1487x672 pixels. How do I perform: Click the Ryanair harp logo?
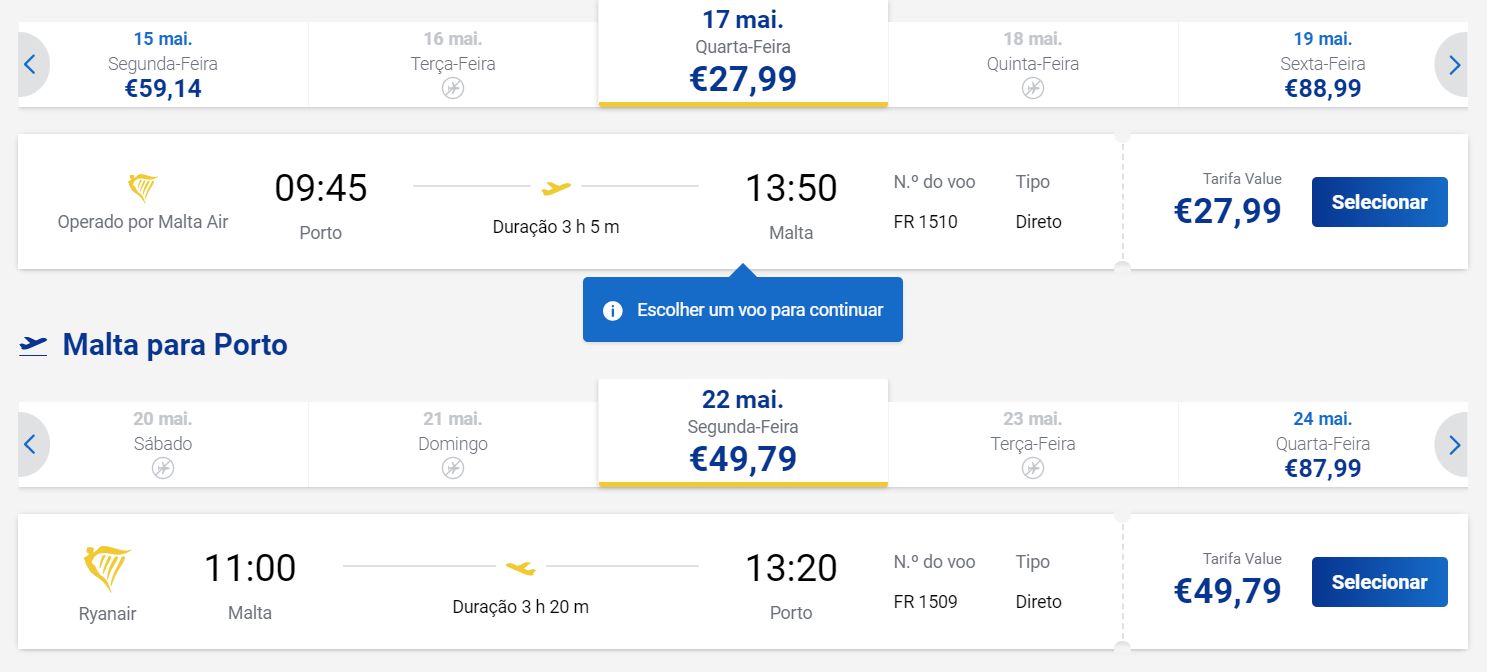pyautogui.click(x=107, y=569)
